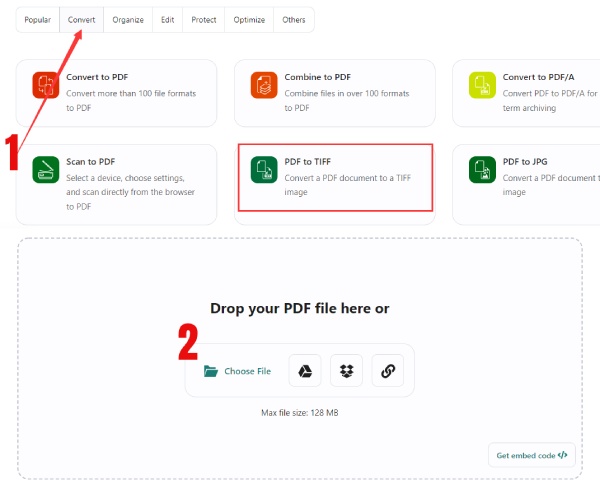The width and height of the screenshot is (600, 488).
Task: Click 'Convert more than 100 file formats' text
Action: pos(131,93)
